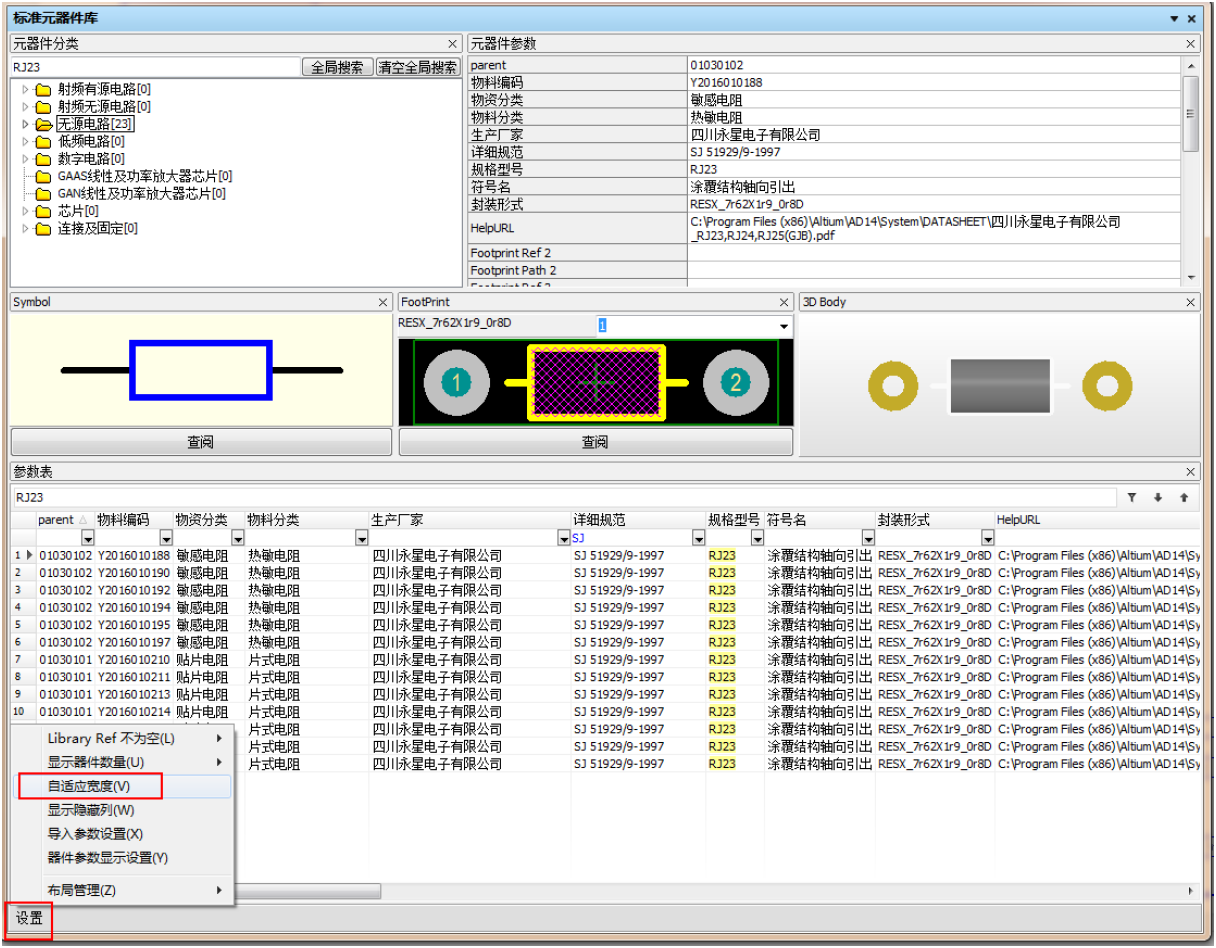
Task: Click pad 1 in the FootPrint preview
Action: 456,382
